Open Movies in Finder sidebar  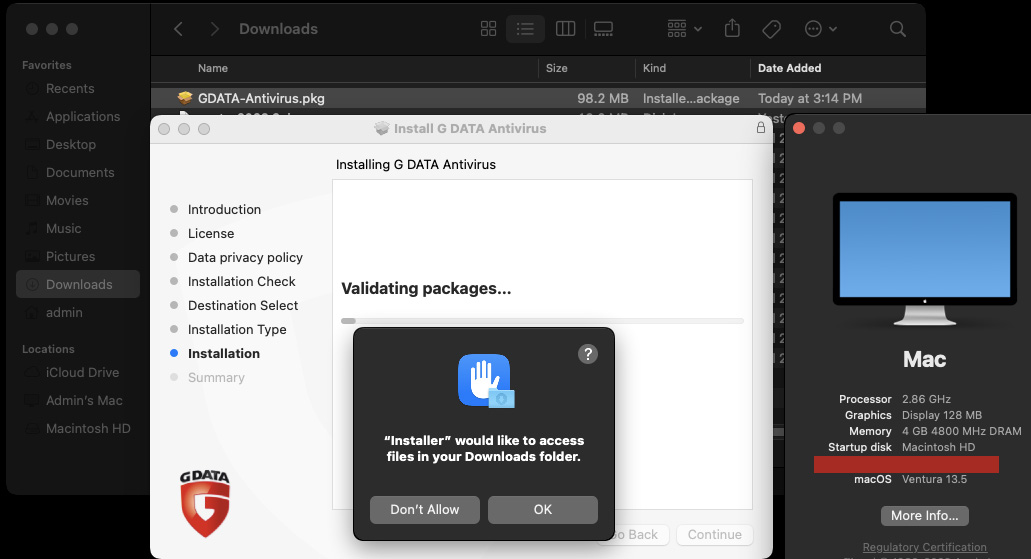click(67, 201)
